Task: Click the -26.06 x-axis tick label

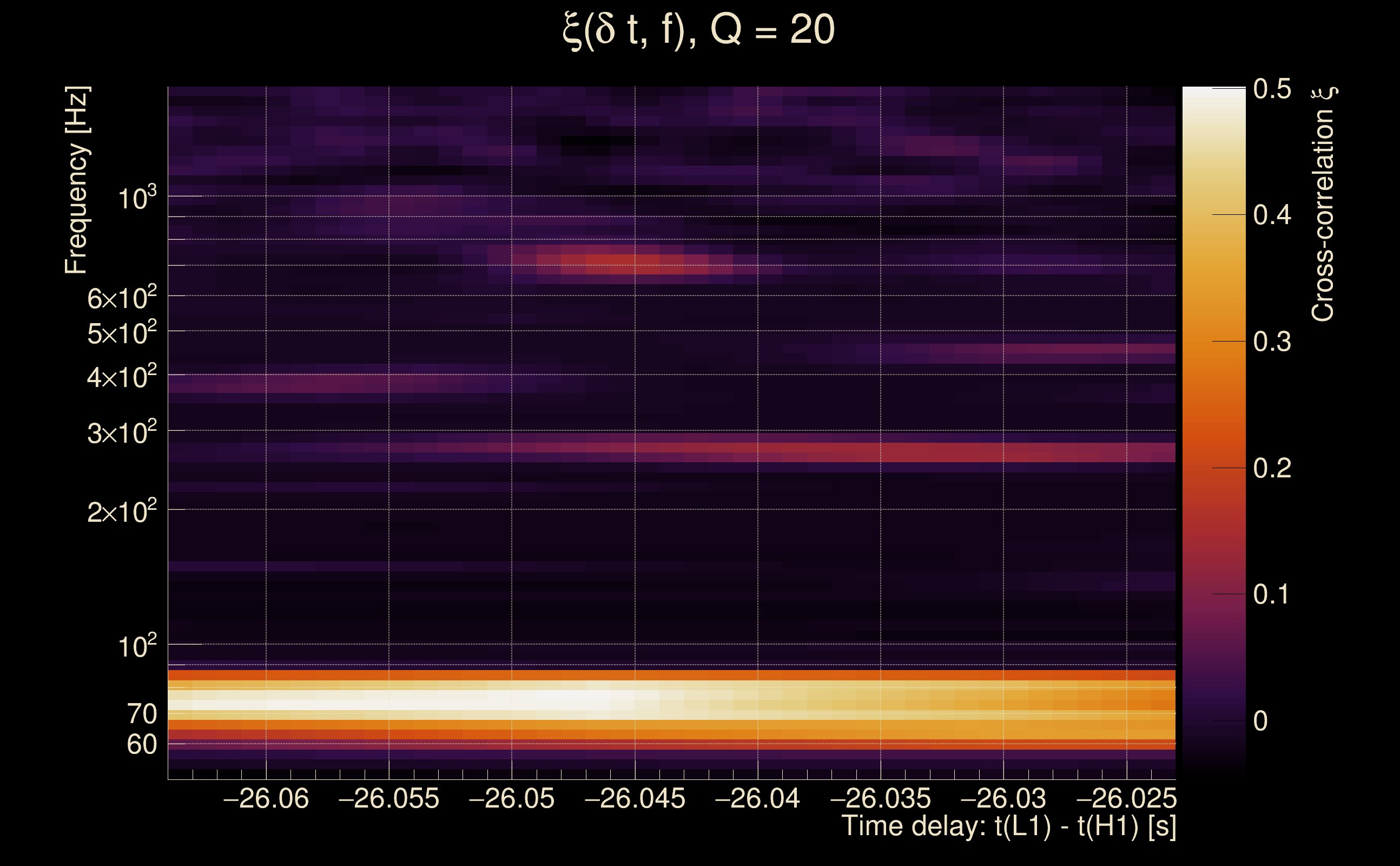Action: pyautogui.click(x=266, y=799)
